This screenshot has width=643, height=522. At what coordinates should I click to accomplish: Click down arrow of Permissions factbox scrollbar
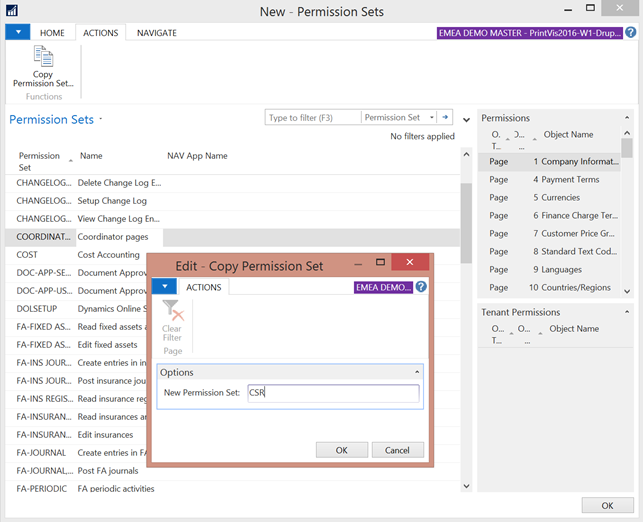coord(627,291)
